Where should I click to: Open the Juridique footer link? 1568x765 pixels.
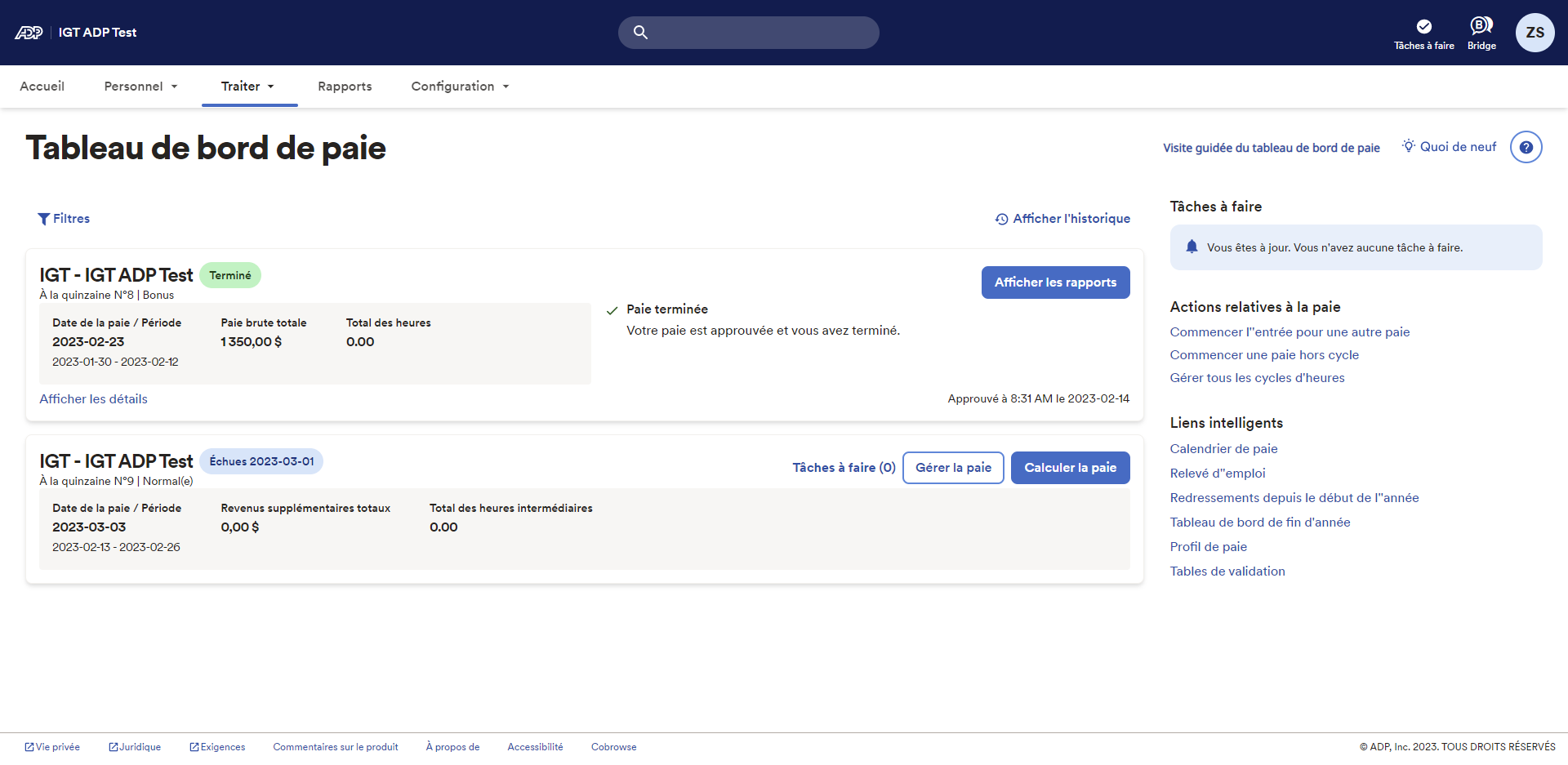click(135, 747)
